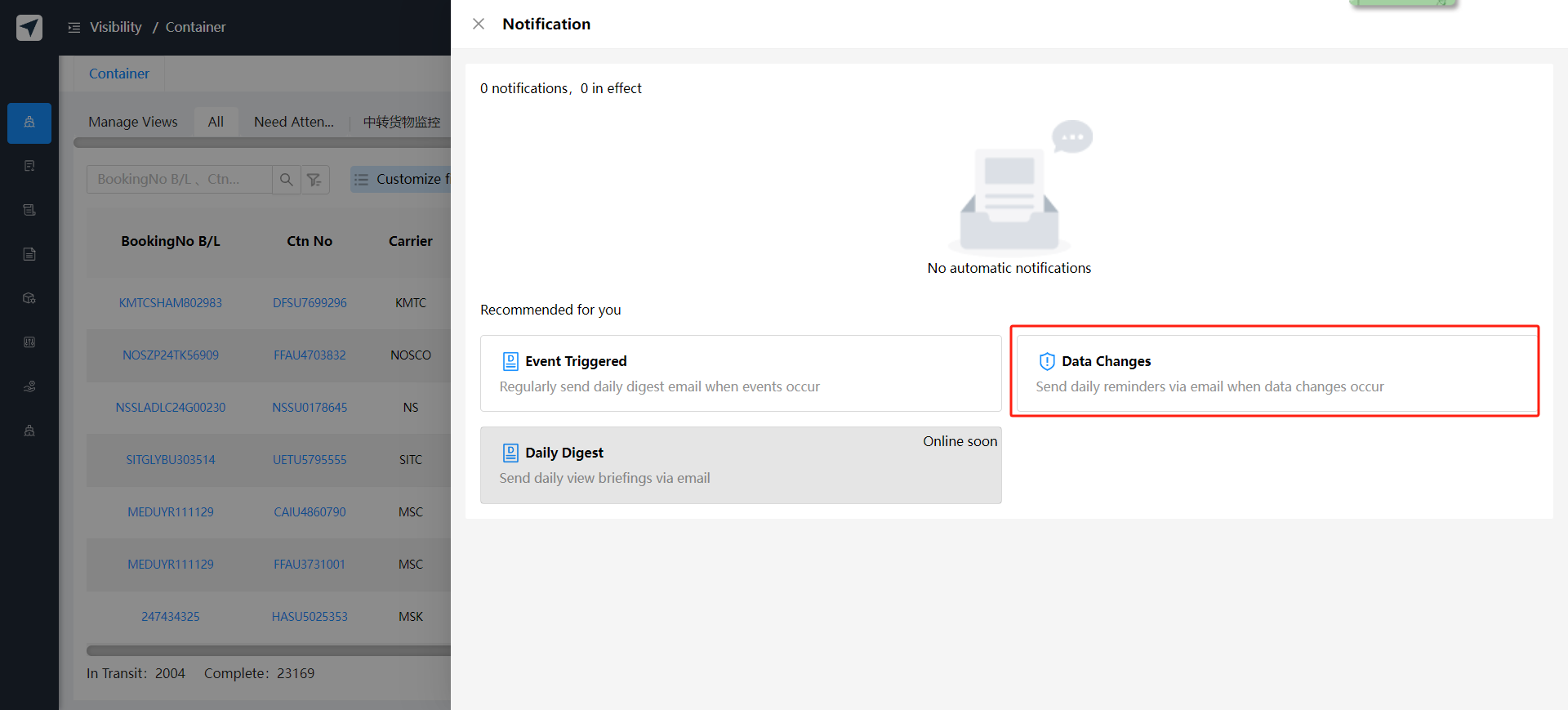1568x710 pixels.
Task: Click the paper plane app logo
Action: tap(29, 28)
